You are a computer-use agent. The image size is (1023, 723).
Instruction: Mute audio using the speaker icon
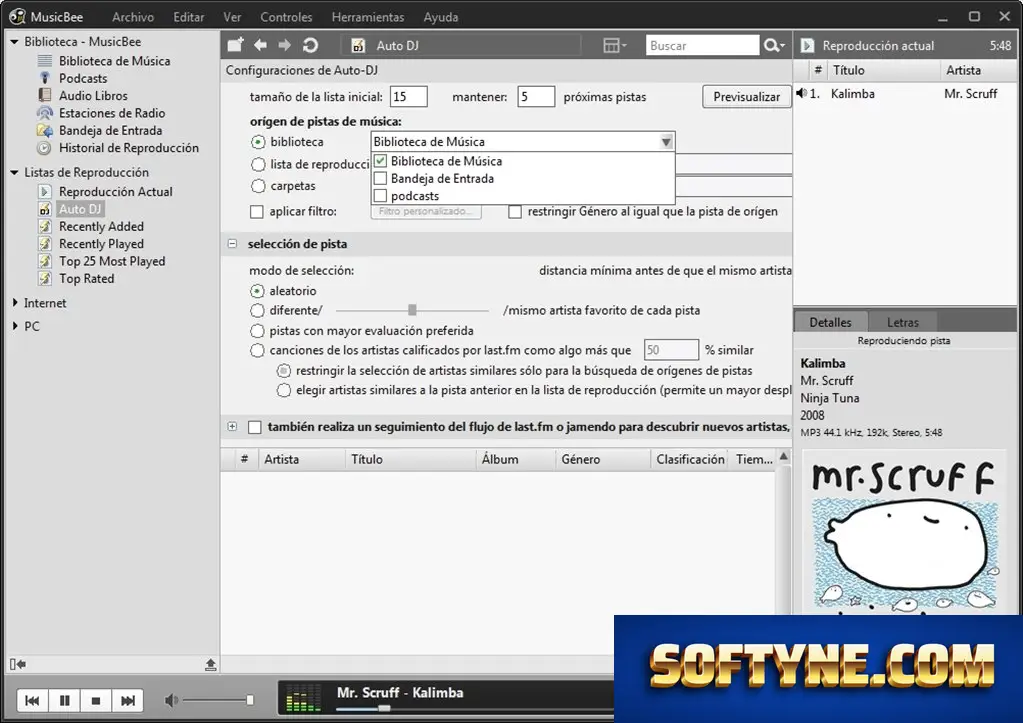[x=171, y=700]
